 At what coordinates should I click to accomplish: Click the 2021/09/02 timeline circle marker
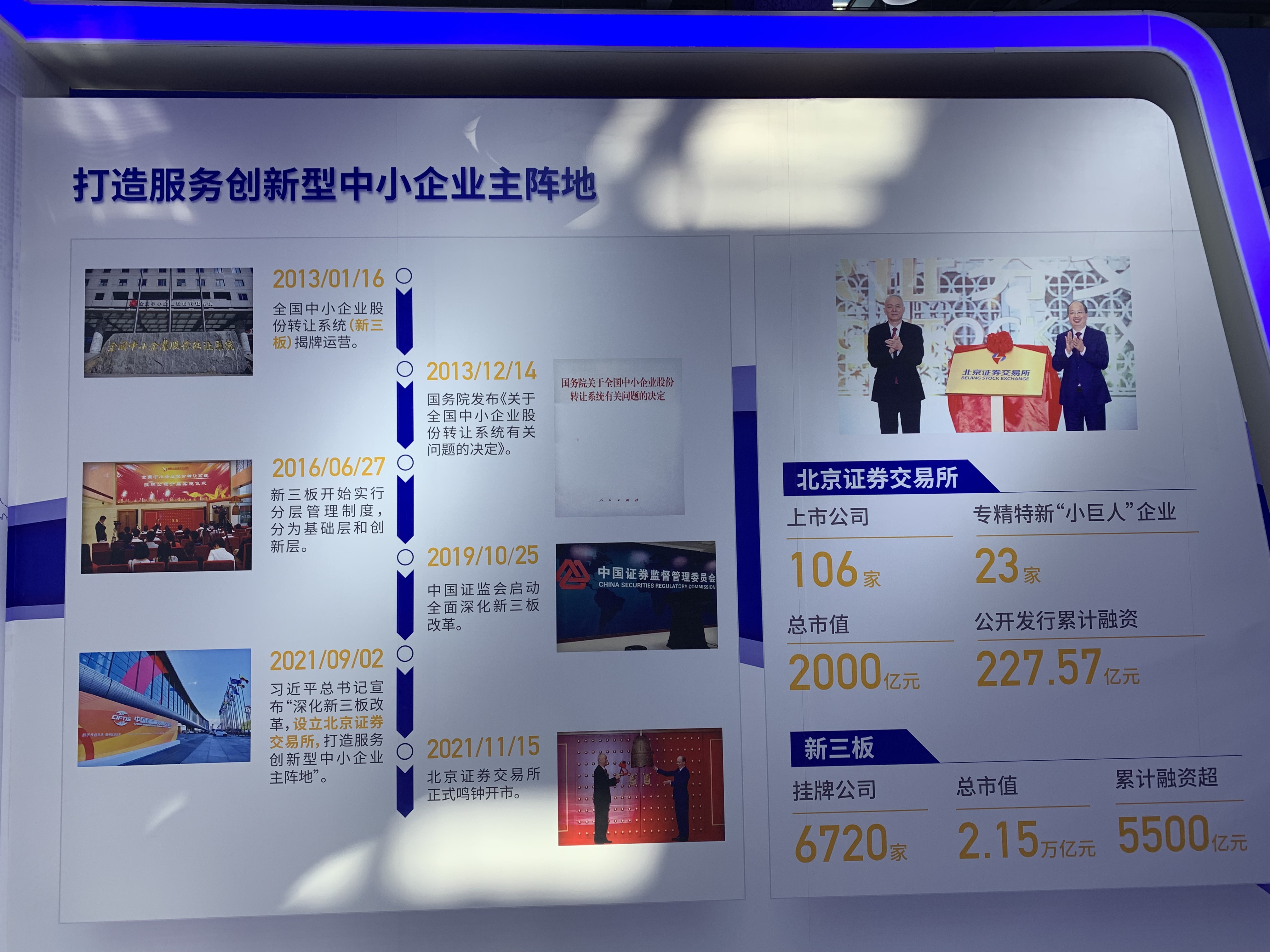[x=405, y=653]
